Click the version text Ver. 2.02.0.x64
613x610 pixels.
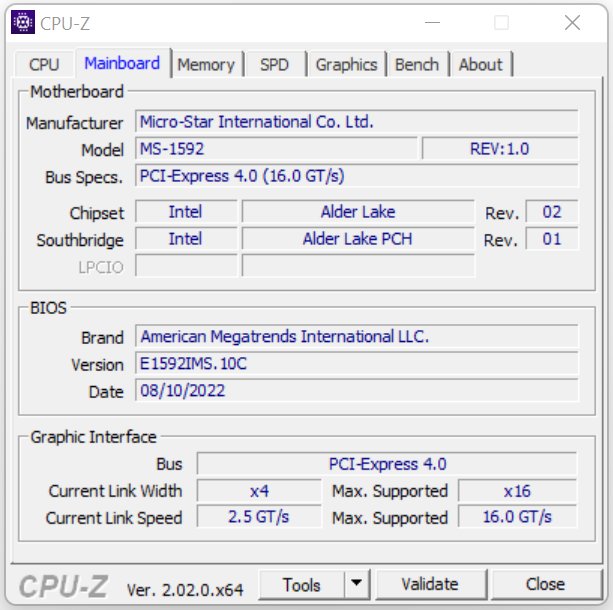click(185, 589)
